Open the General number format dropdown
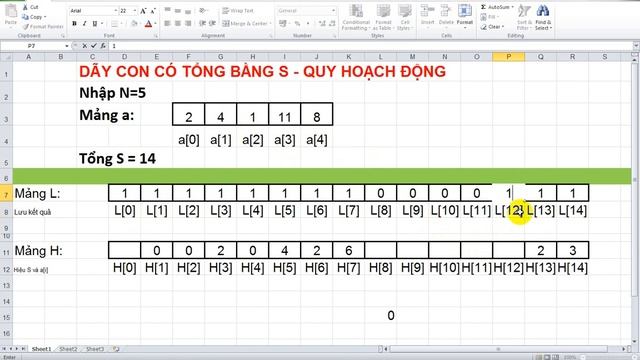This screenshot has height=360, width=640. [333, 11]
